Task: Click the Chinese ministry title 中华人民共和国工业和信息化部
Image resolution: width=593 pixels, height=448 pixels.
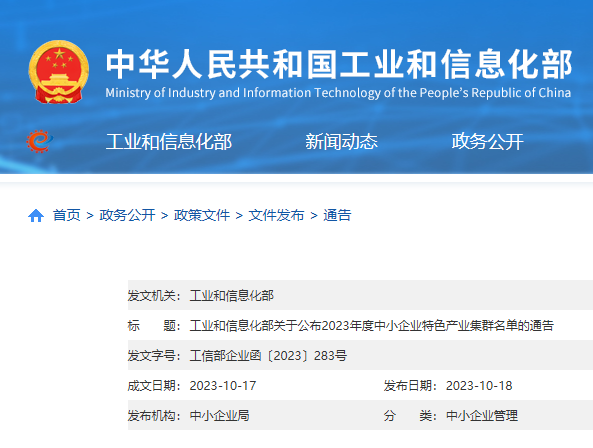Action: (x=338, y=64)
